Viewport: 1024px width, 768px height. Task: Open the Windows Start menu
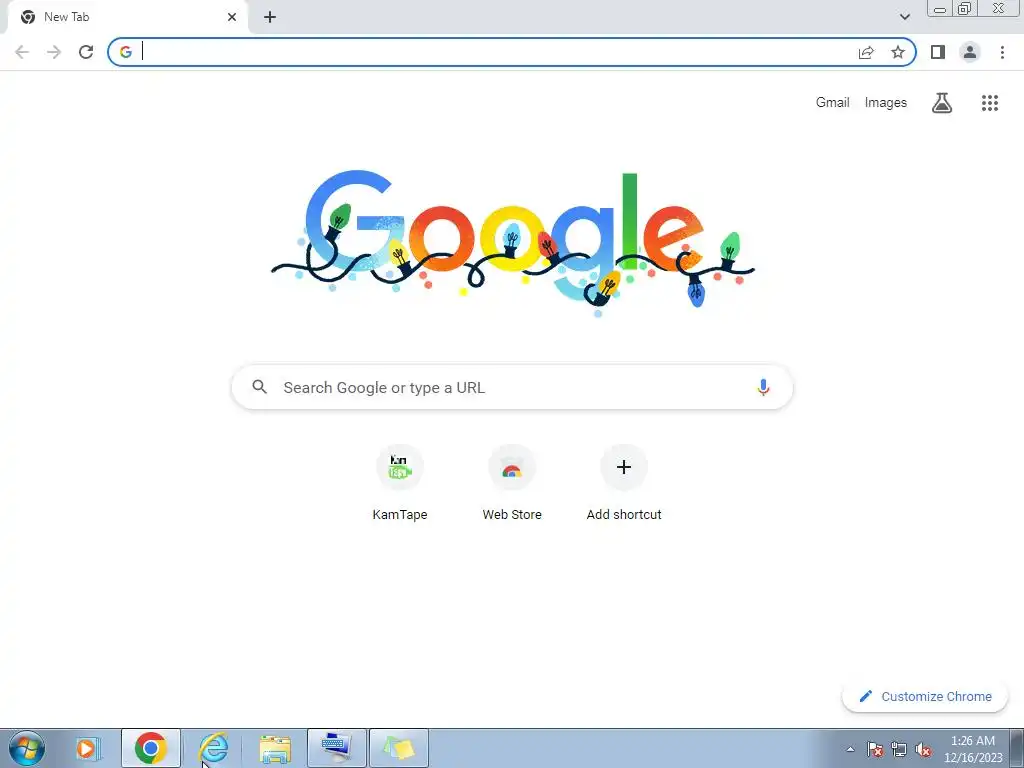click(27, 748)
